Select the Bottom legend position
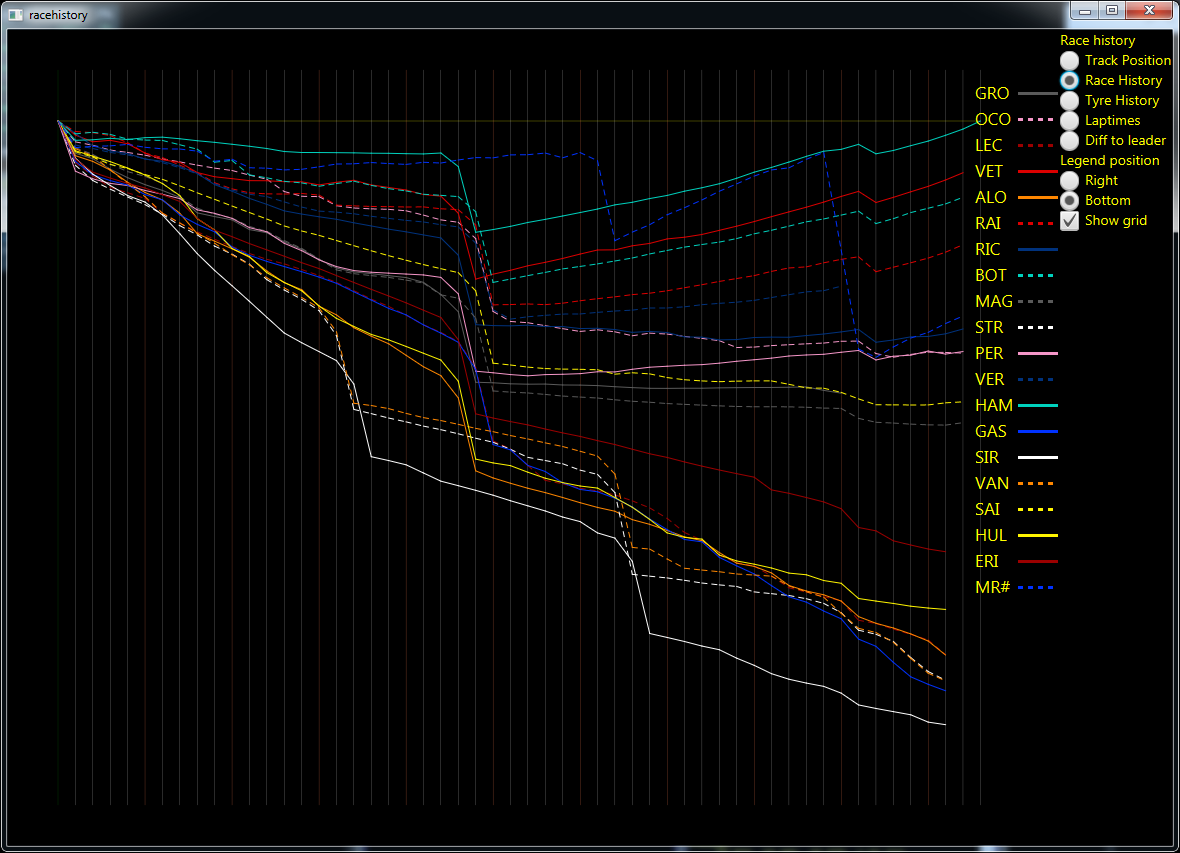This screenshot has width=1180, height=853. tap(1069, 200)
